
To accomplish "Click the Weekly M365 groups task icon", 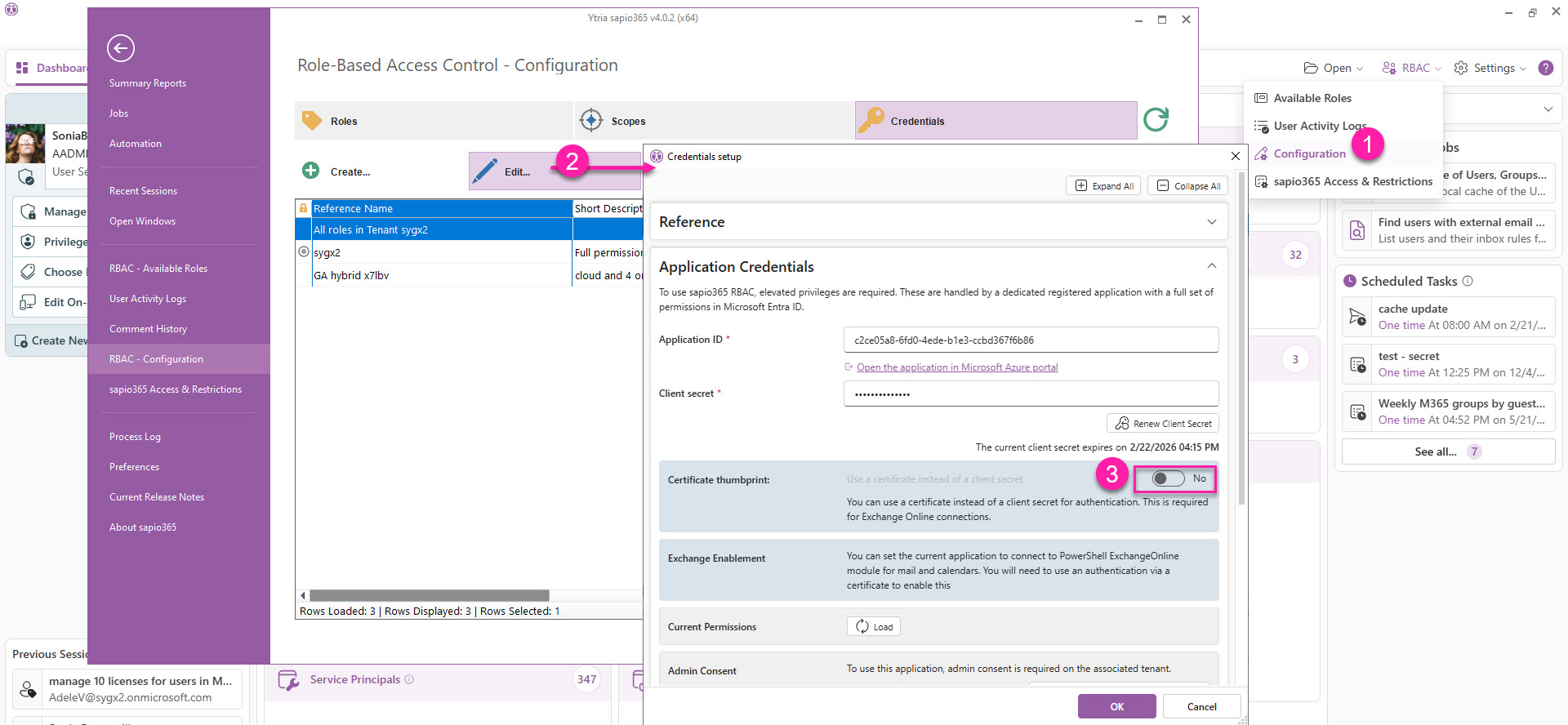I will (1357, 411).
